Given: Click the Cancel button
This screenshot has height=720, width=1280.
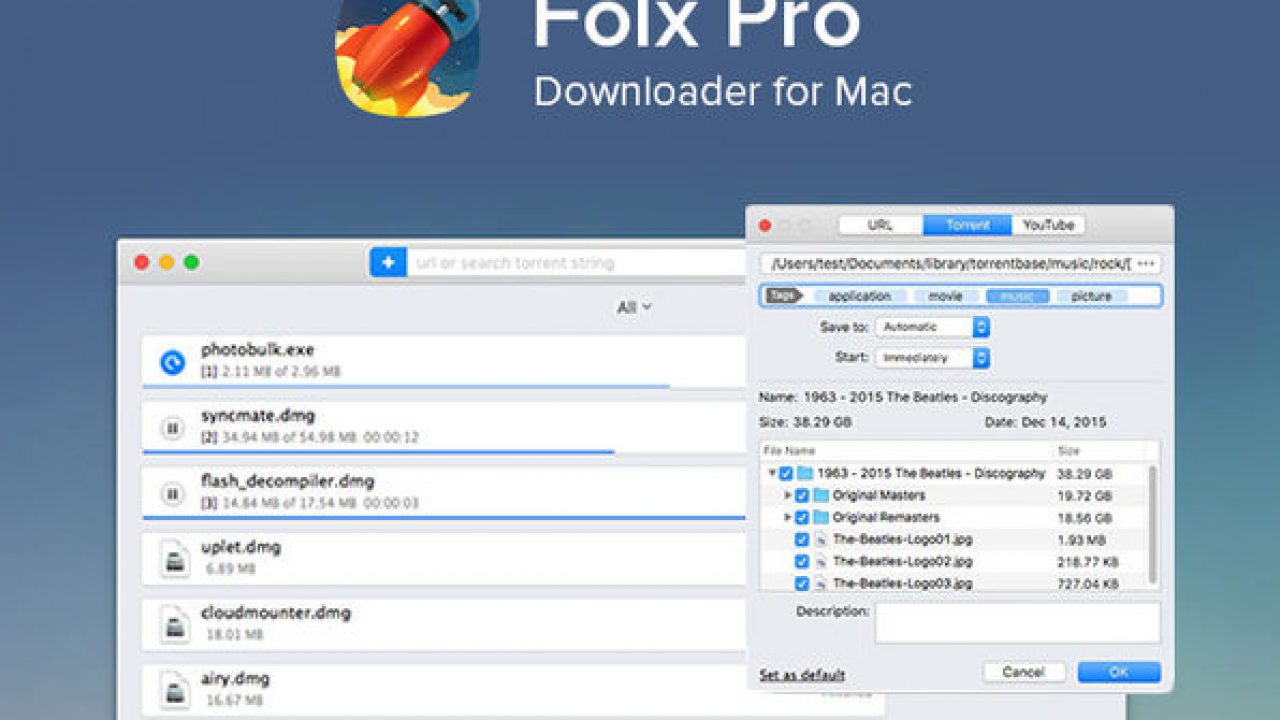Looking at the screenshot, I should click(x=1023, y=672).
